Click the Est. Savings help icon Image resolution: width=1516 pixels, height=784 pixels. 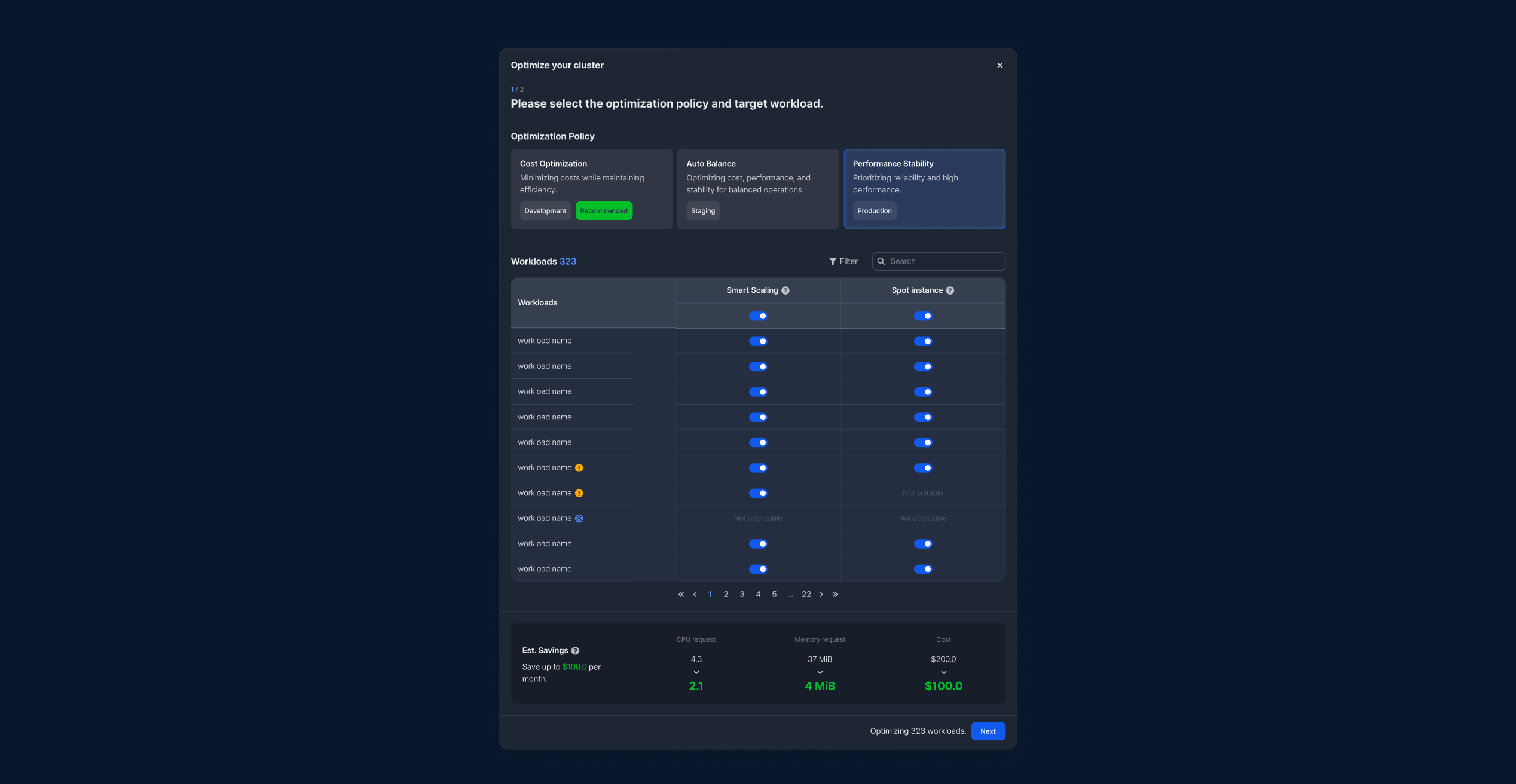pyautogui.click(x=575, y=651)
